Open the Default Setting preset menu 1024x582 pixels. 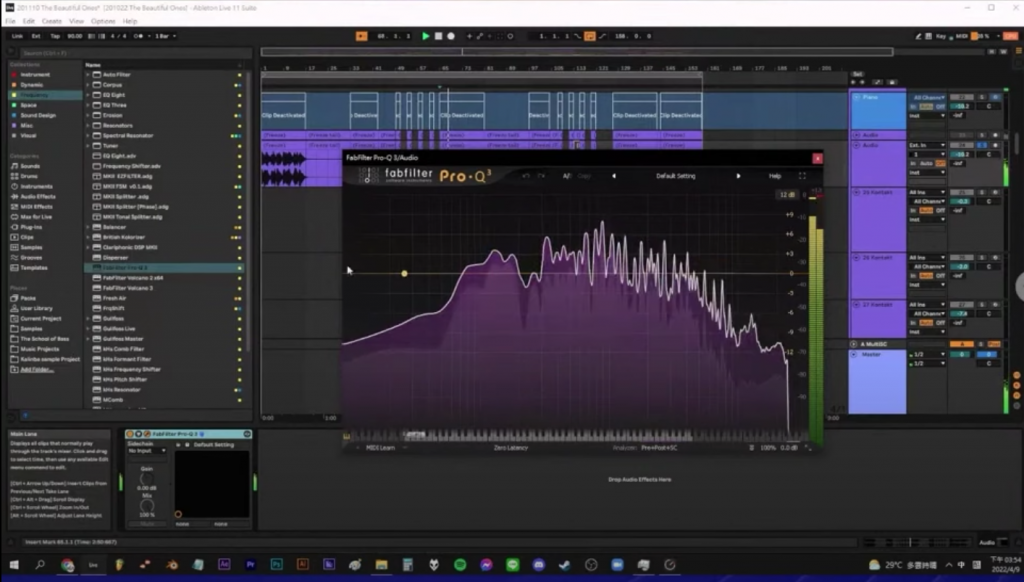coord(676,176)
